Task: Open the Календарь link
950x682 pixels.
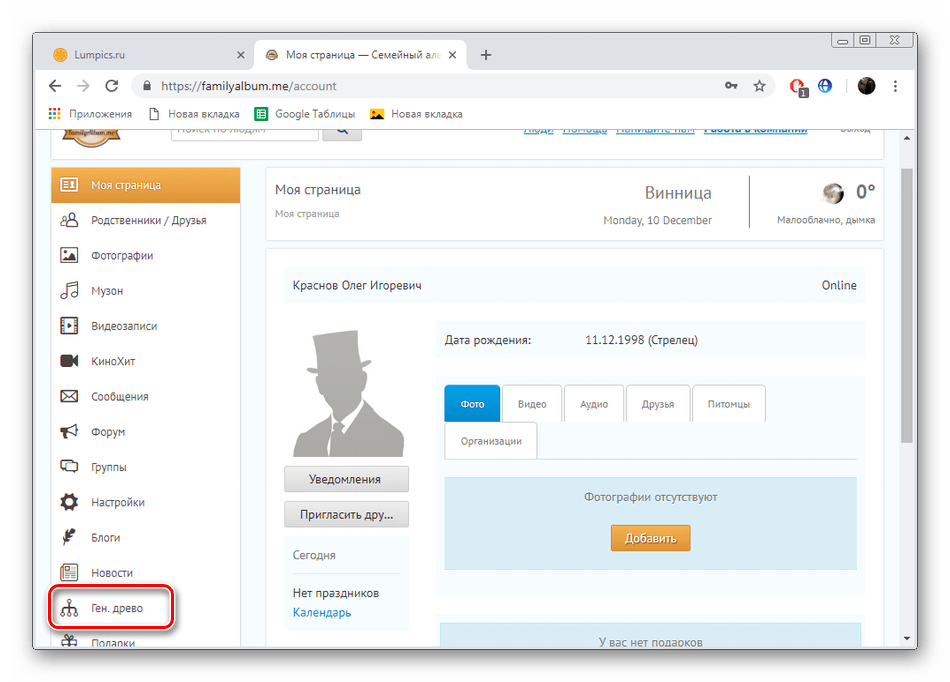Action: point(322,612)
